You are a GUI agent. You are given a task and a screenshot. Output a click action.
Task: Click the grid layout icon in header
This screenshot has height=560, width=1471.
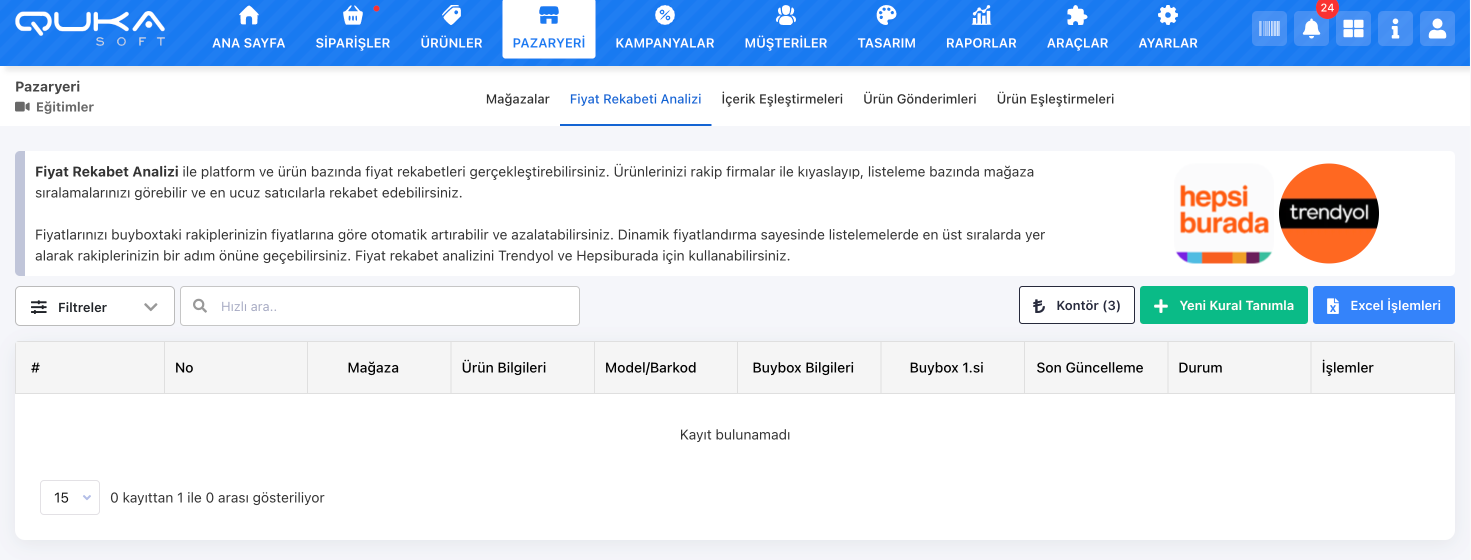1353,29
